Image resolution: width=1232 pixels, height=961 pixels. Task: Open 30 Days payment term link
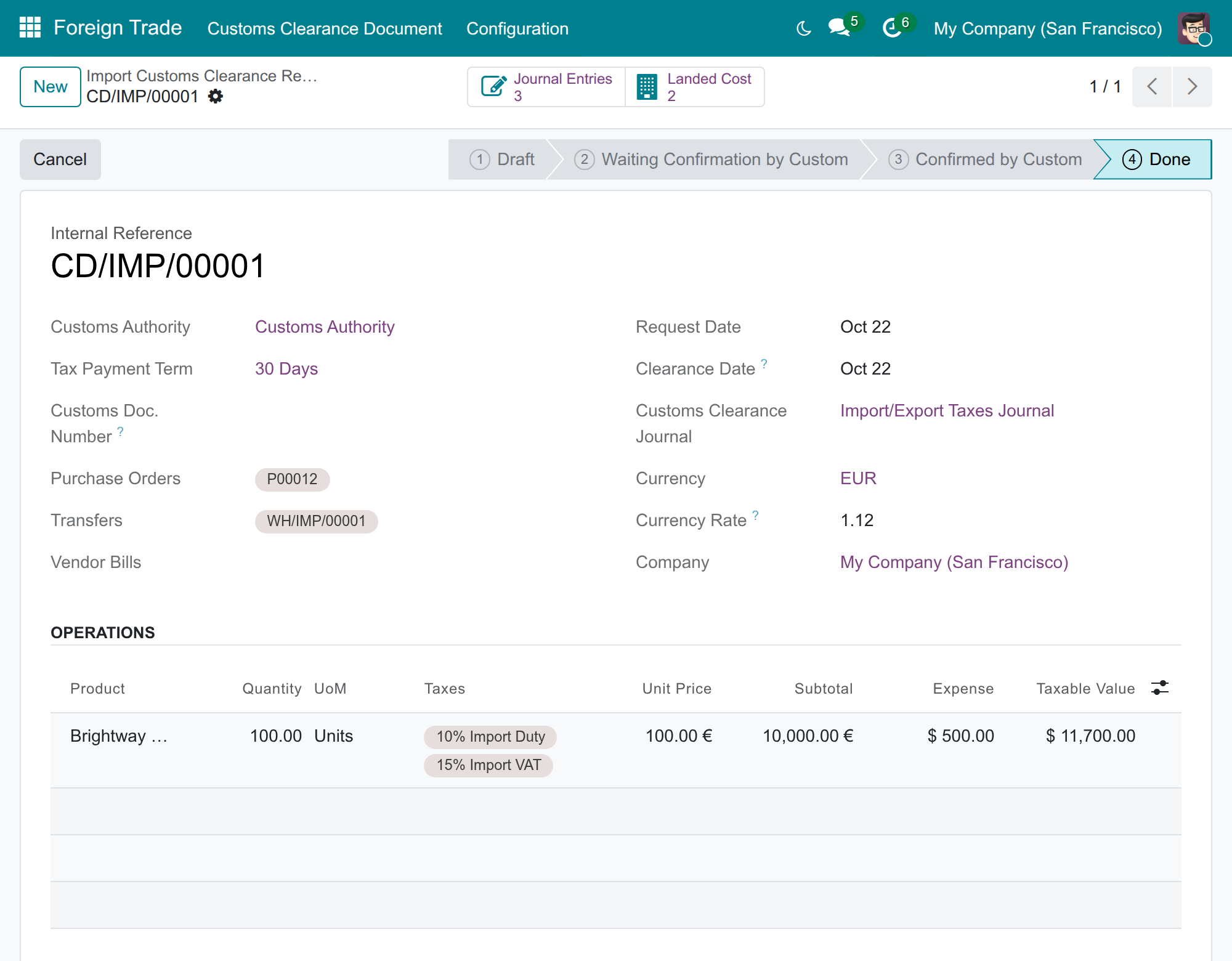pyautogui.click(x=286, y=369)
